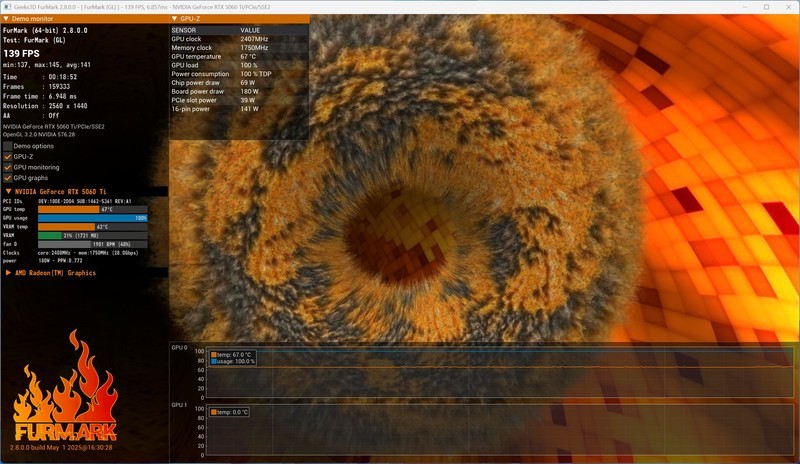Uncheck the GPU monitoring checkbox
The height and width of the screenshot is (464, 800).
coord(7,167)
